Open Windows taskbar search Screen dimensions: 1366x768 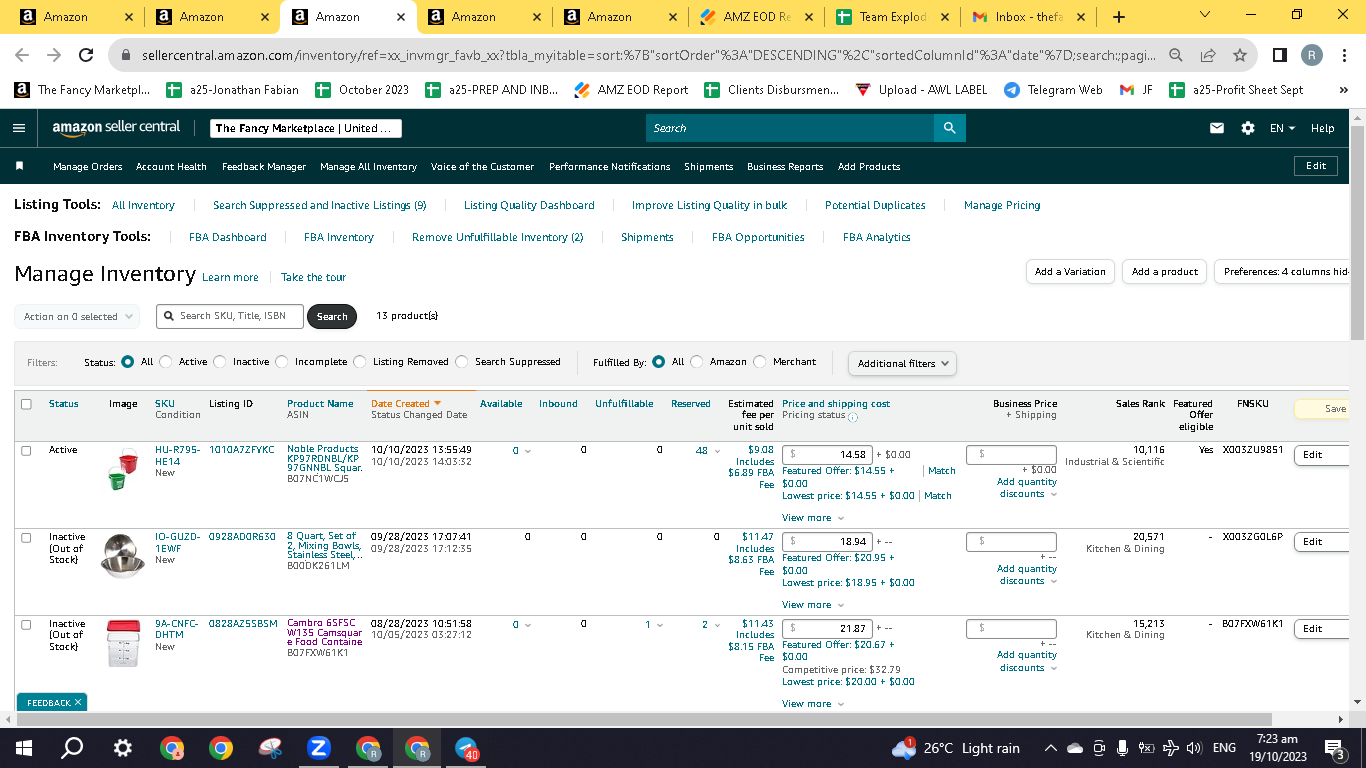pyautogui.click(x=72, y=748)
